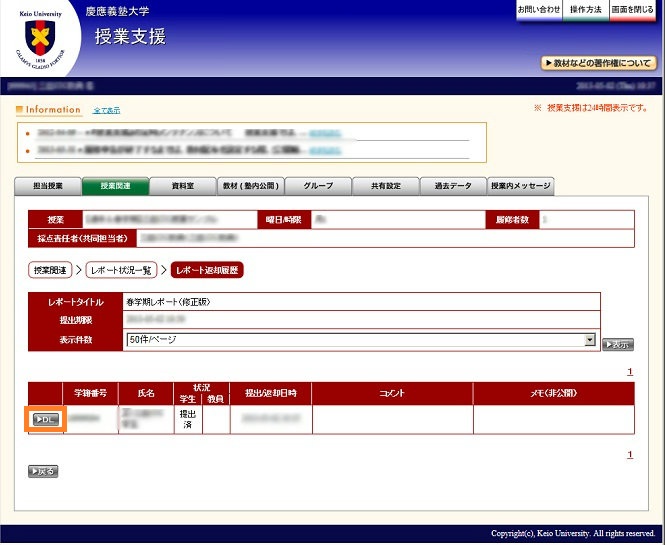Navigate to レポート状況一覧 breadcrumb
The height and width of the screenshot is (545, 665).
coord(120,270)
